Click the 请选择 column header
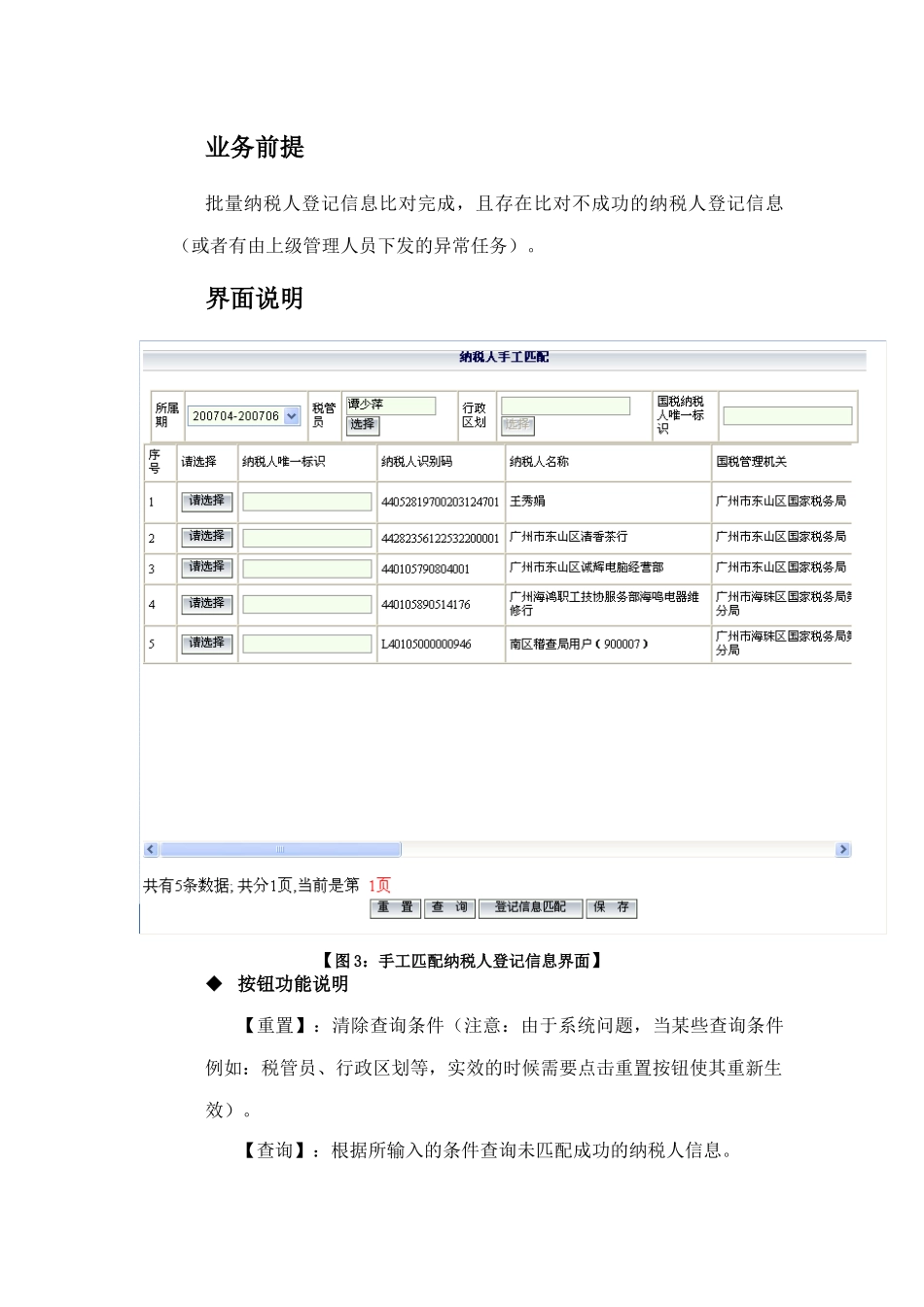Screen dimensions: 924x1307 point(198,462)
